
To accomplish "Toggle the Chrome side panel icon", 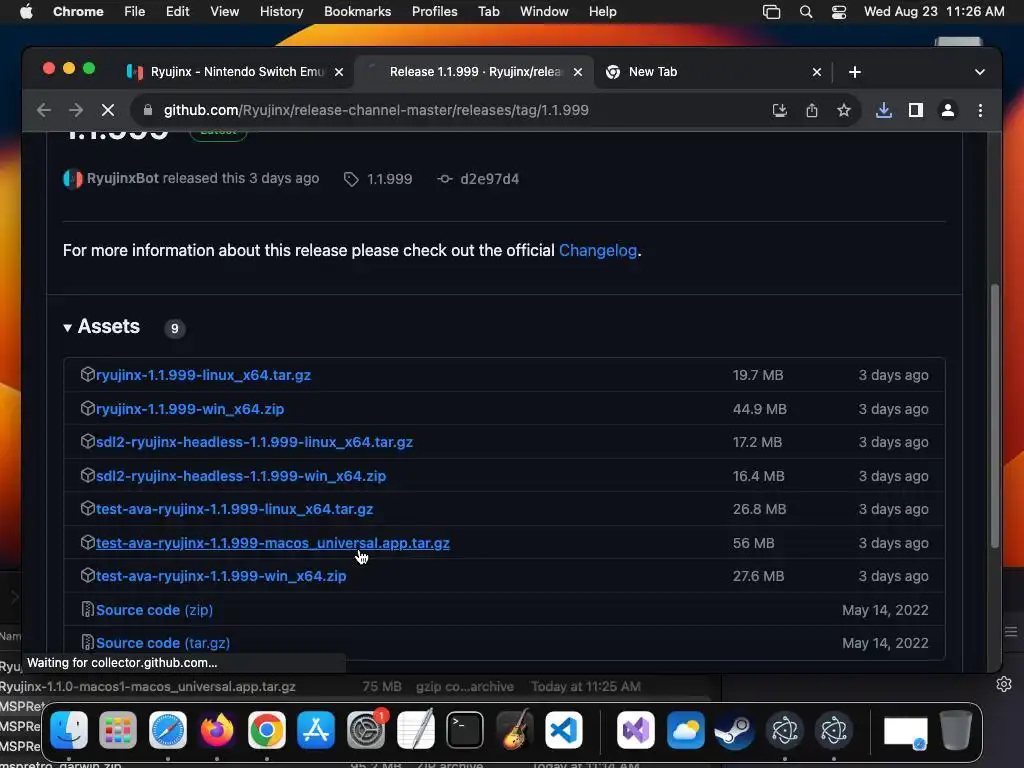I will tap(916, 110).
